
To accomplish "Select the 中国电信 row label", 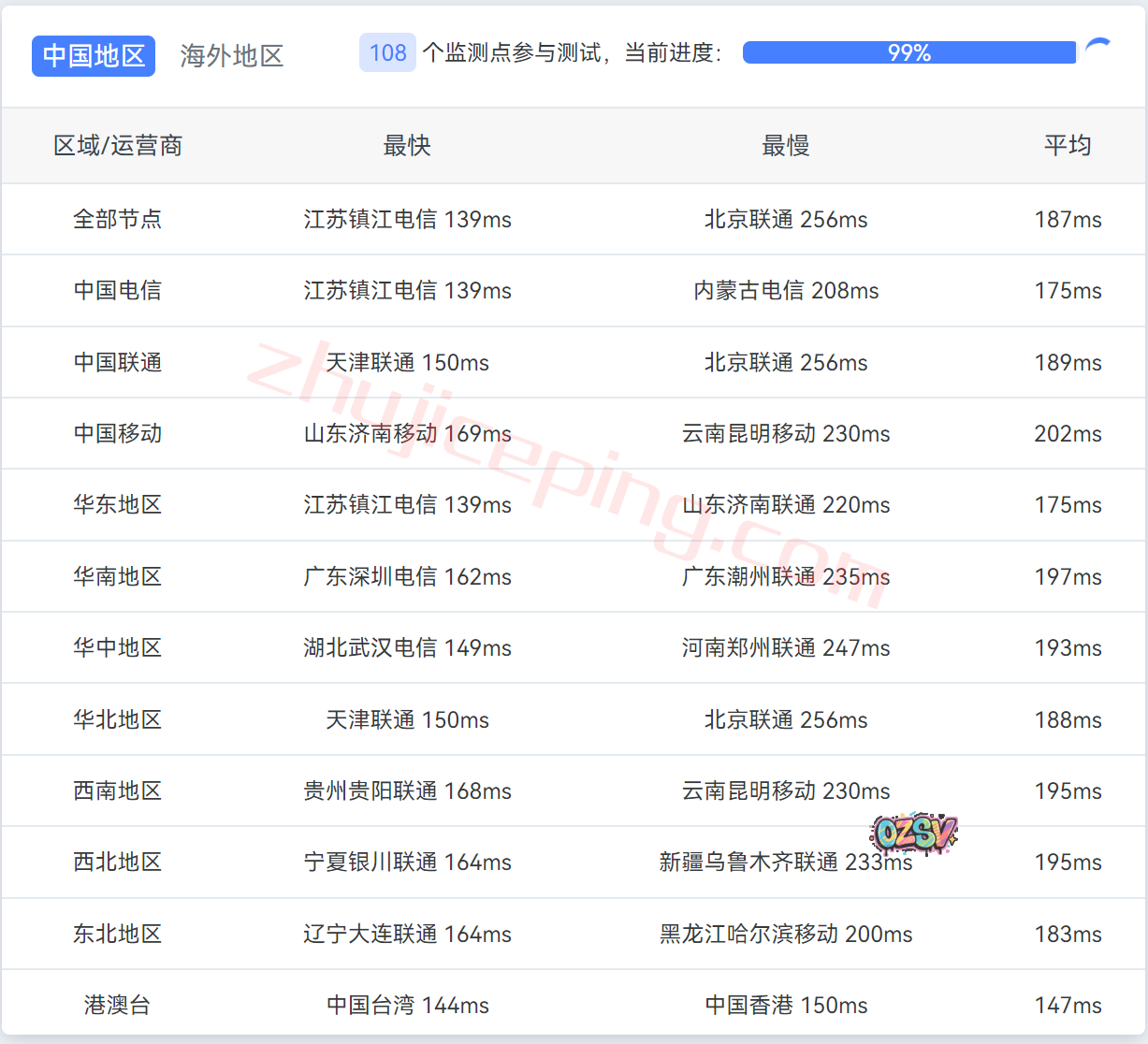I will click(118, 291).
